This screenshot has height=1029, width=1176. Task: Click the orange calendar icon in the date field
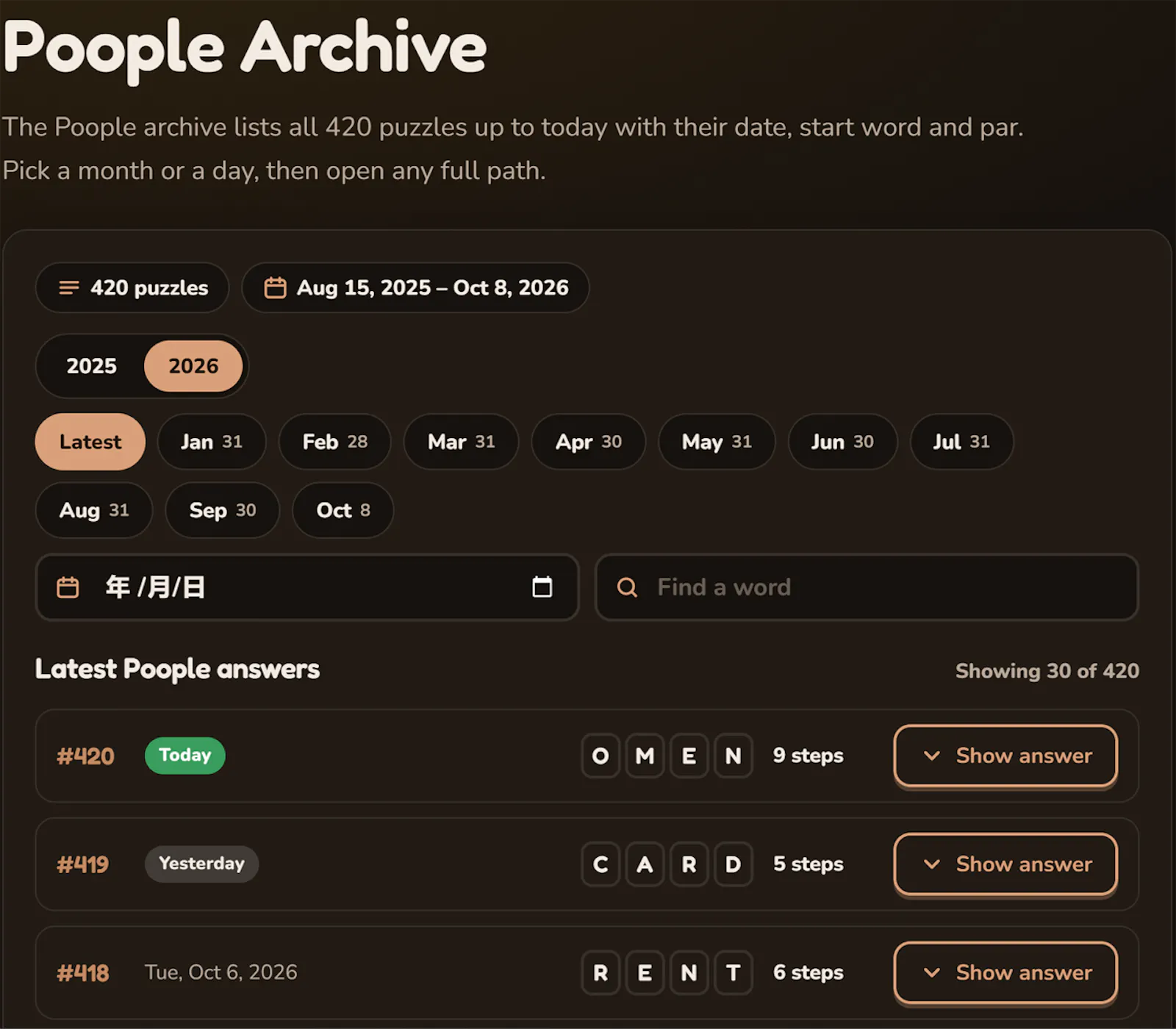click(x=68, y=587)
